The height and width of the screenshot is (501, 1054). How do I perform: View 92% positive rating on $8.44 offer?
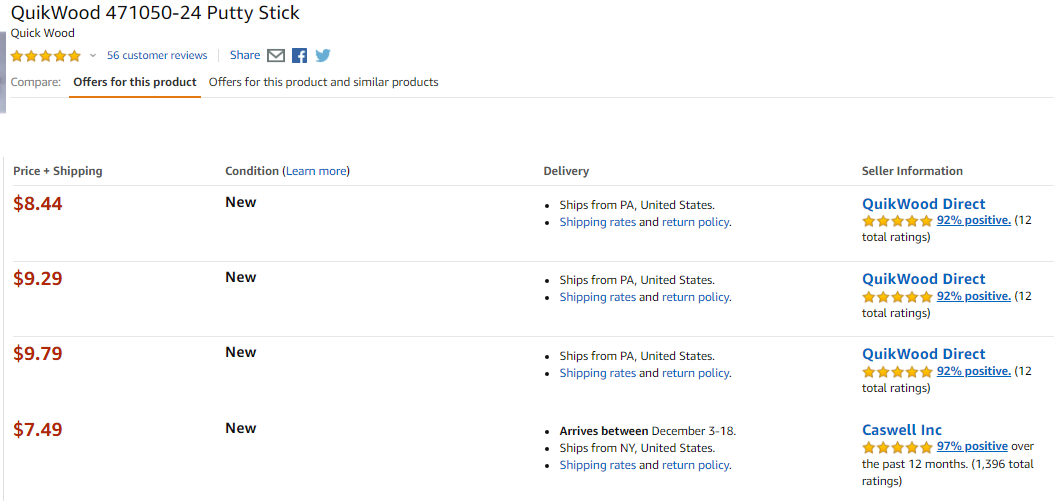(973, 220)
